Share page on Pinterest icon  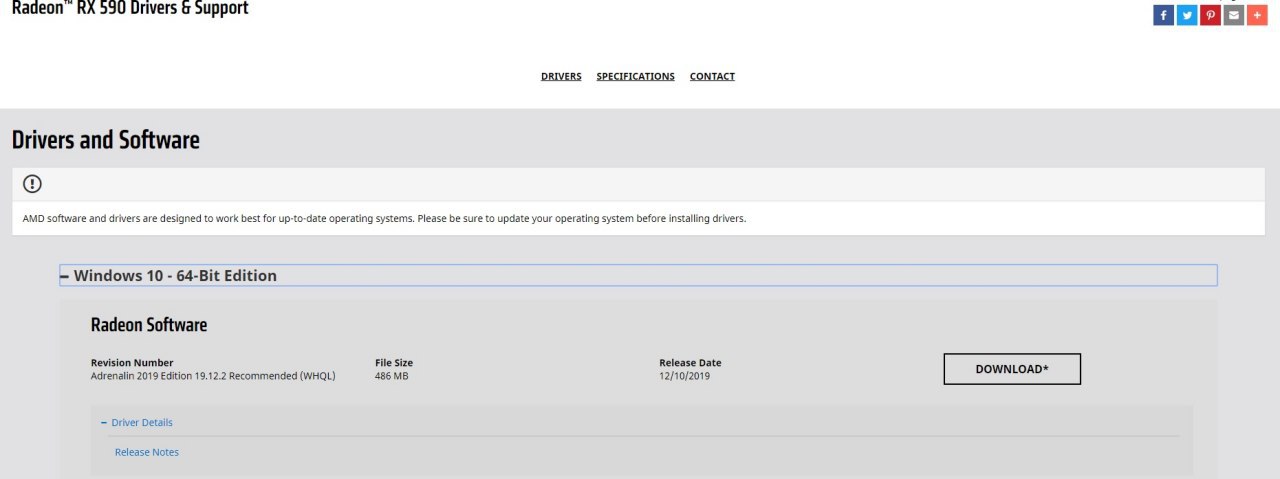1210,15
